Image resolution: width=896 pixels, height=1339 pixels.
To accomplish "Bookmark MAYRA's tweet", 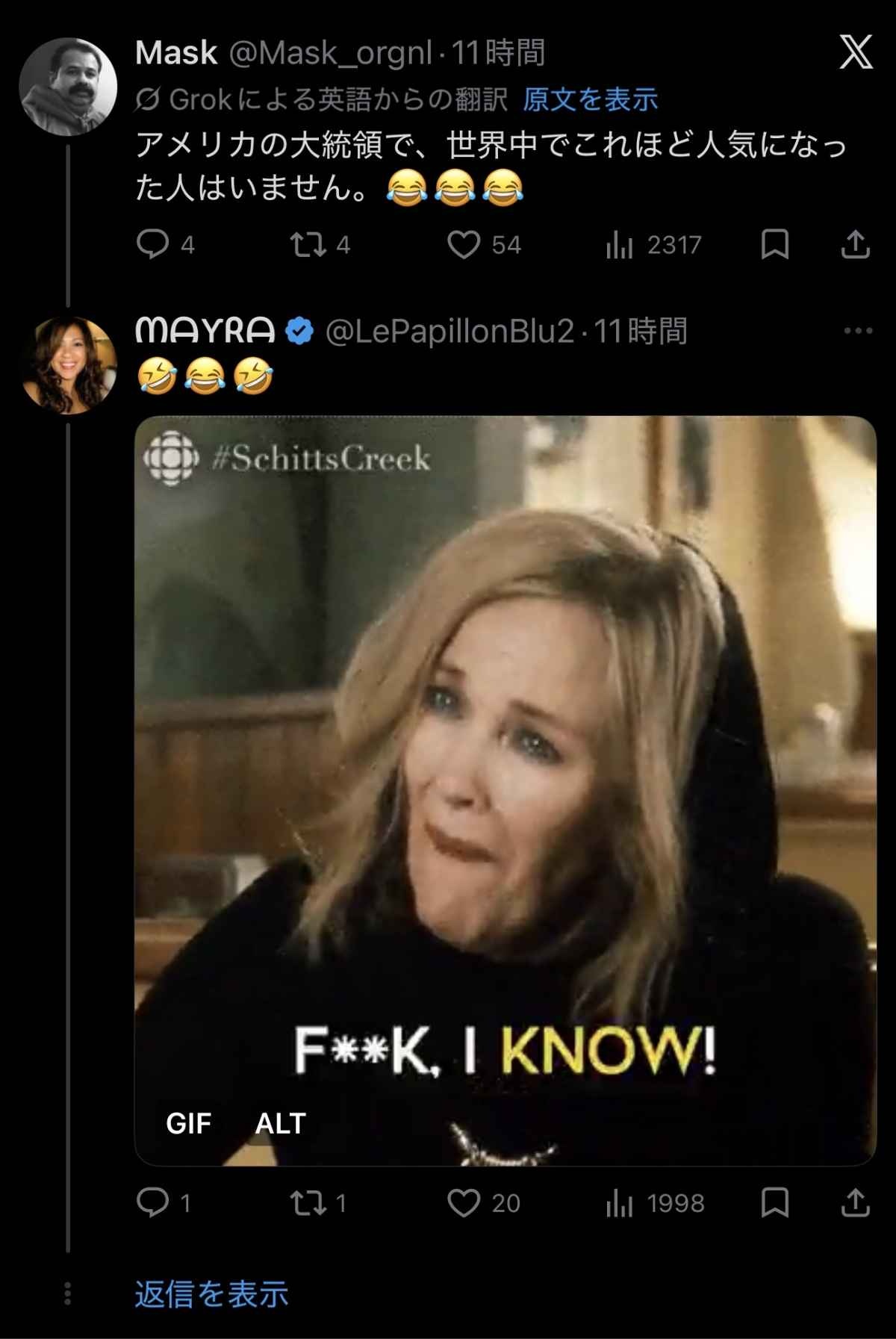I will [774, 1202].
